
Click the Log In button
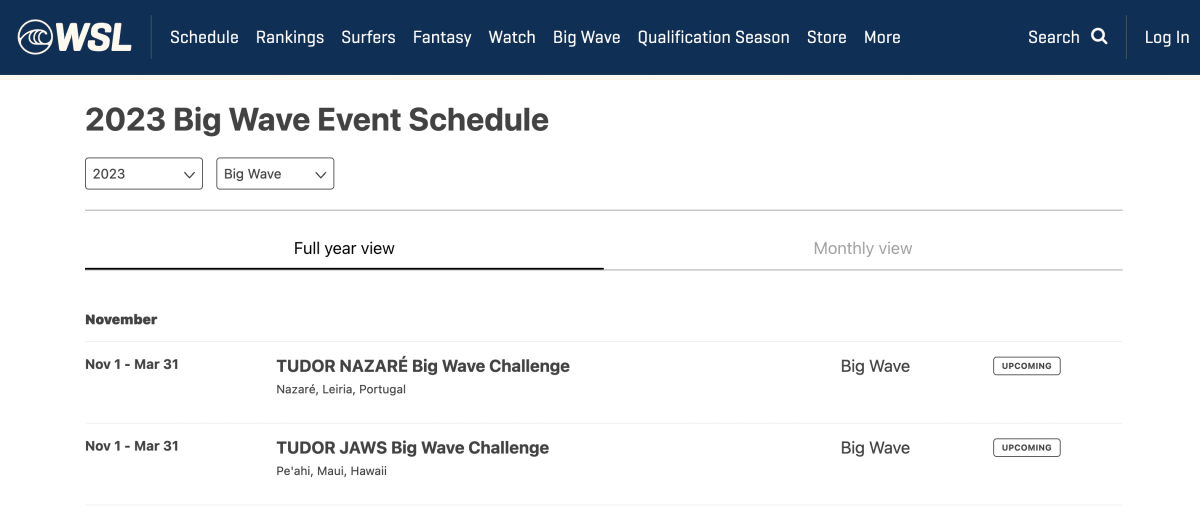[x=1167, y=37]
